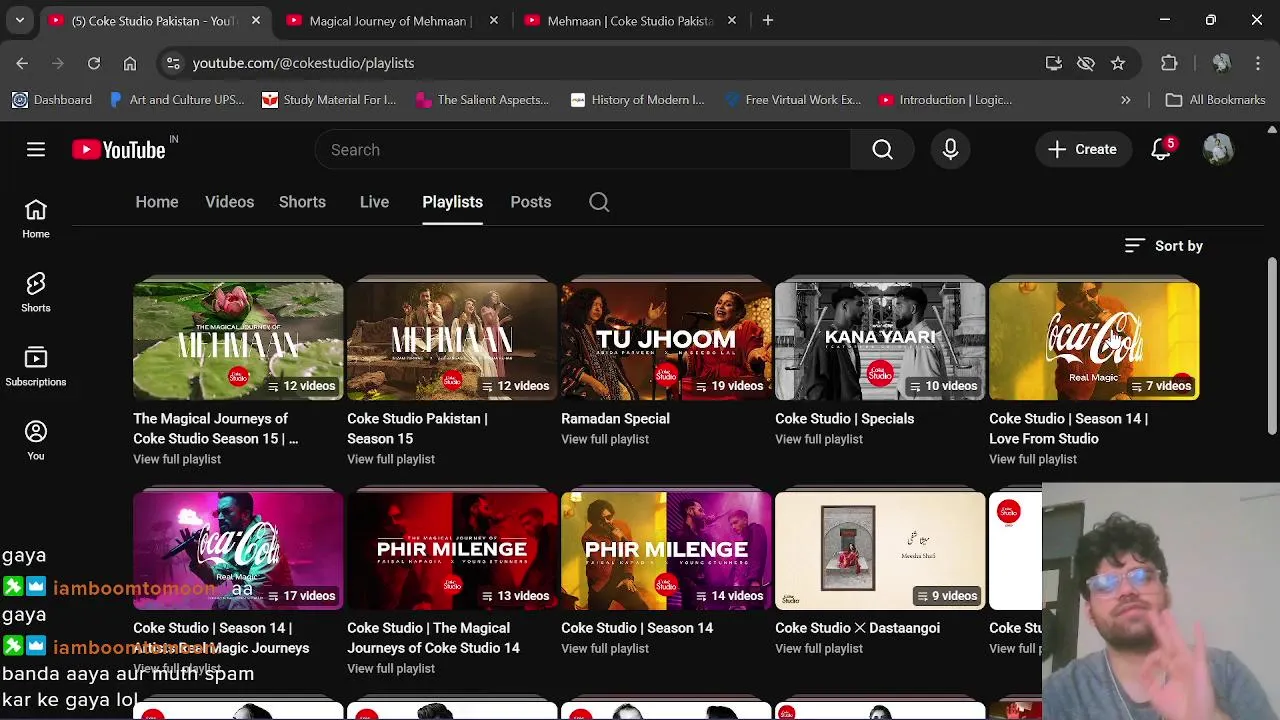Switch to the channel Shorts tab
The height and width of the screenshot is (720, 1280).
point(302,202)
